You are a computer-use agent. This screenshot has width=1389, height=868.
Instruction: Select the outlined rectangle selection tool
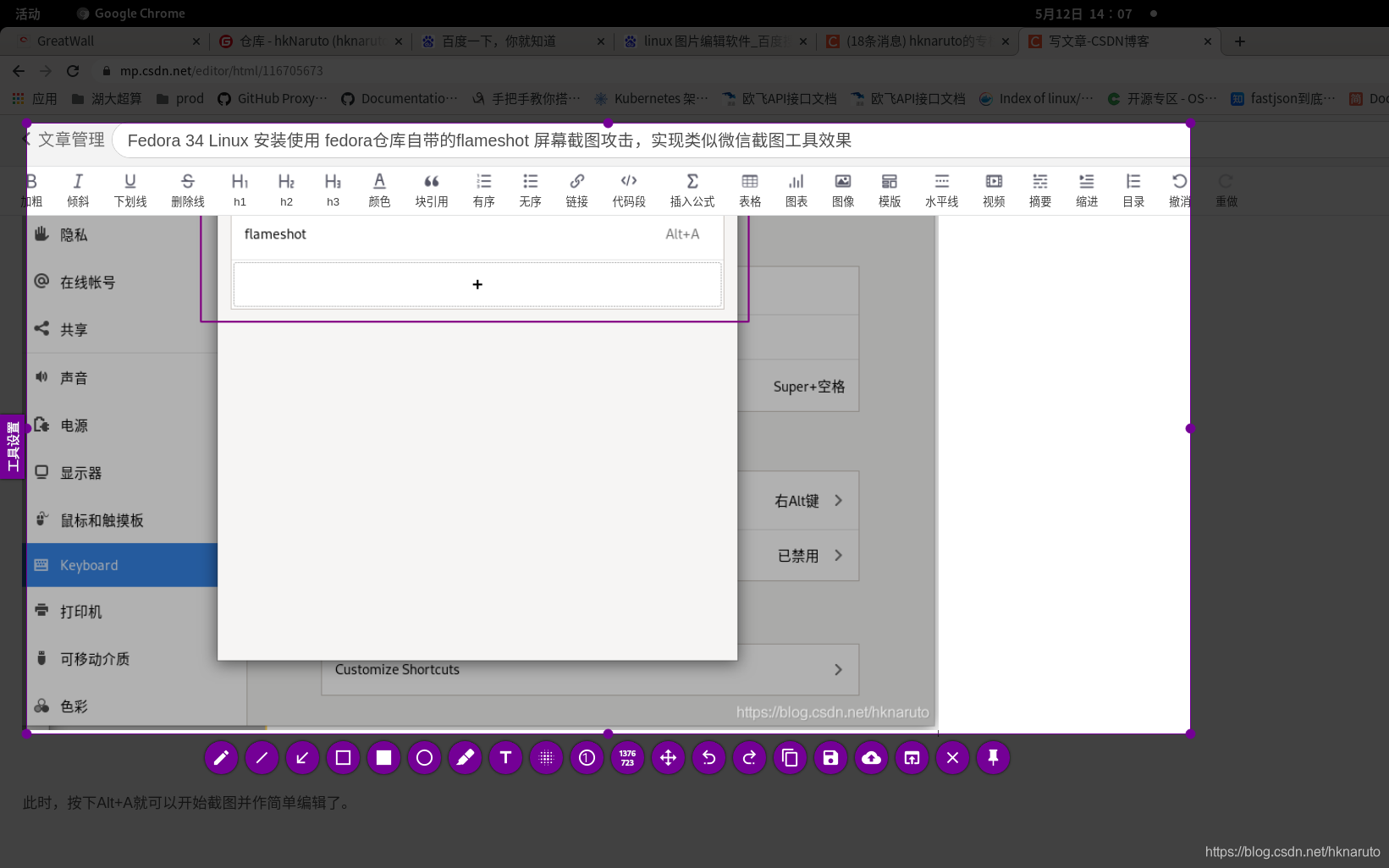343,758
